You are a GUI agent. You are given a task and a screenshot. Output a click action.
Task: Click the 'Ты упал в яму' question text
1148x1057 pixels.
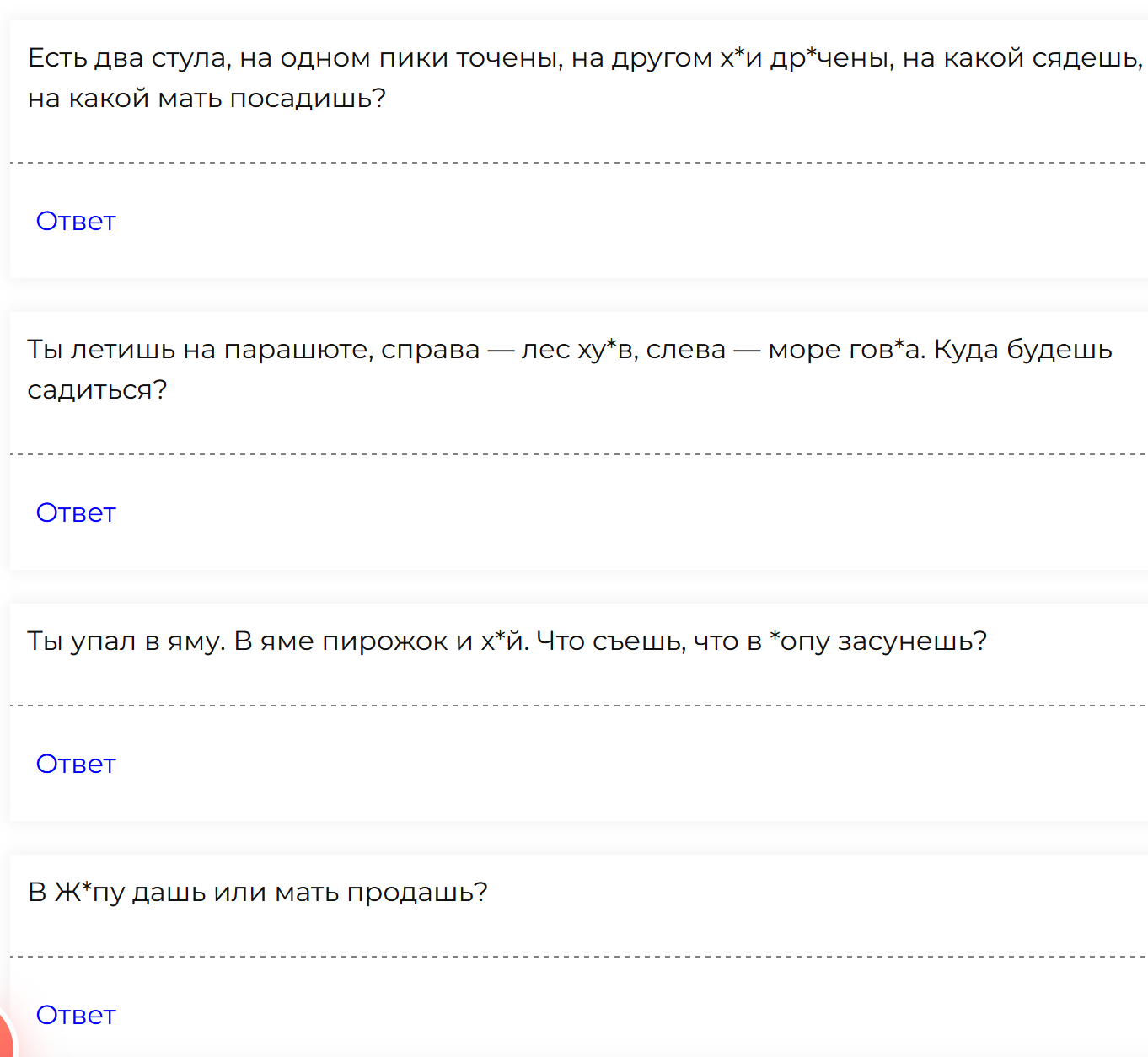coord(507,641)
